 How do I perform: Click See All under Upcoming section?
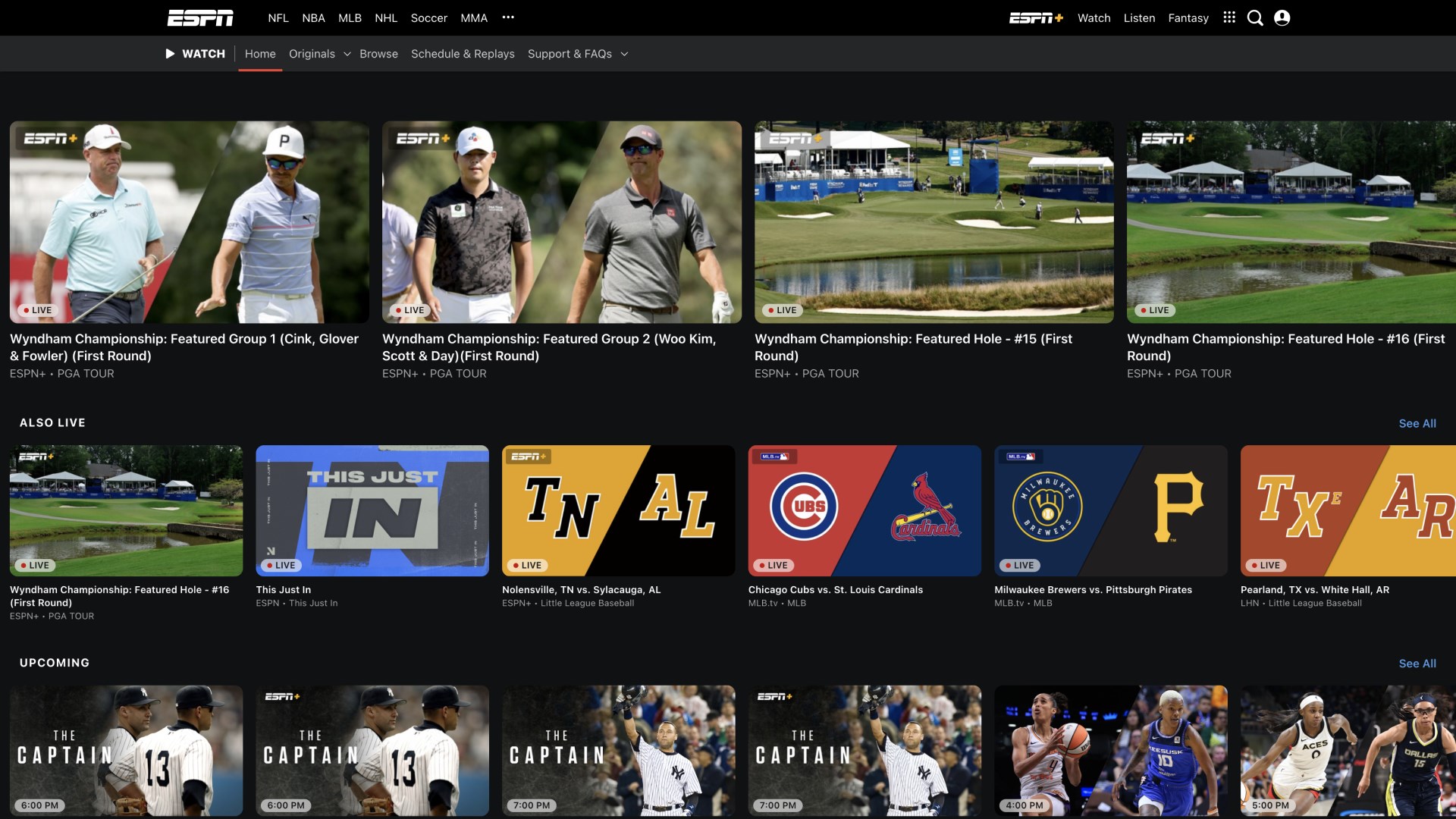(x=1417, y=662)
